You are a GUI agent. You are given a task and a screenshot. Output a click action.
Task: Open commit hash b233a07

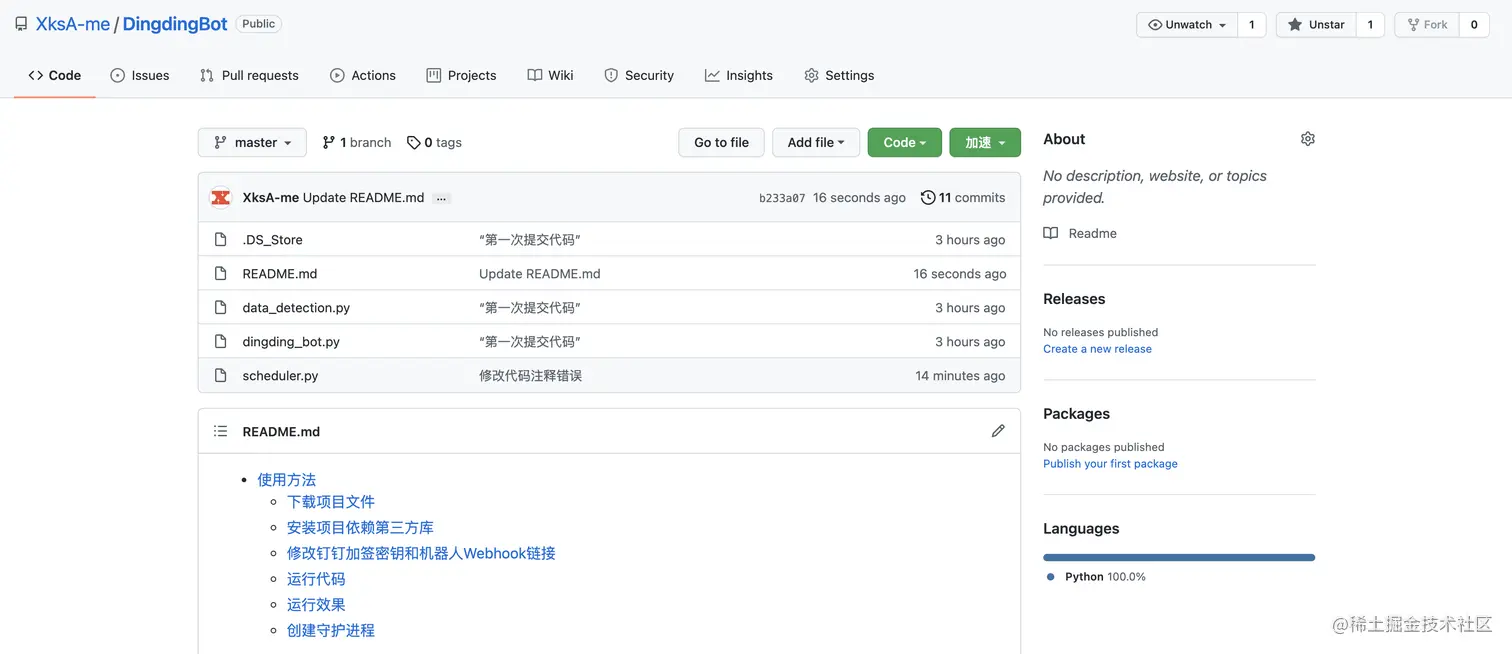pyautogui.click(x=782, y=198)
